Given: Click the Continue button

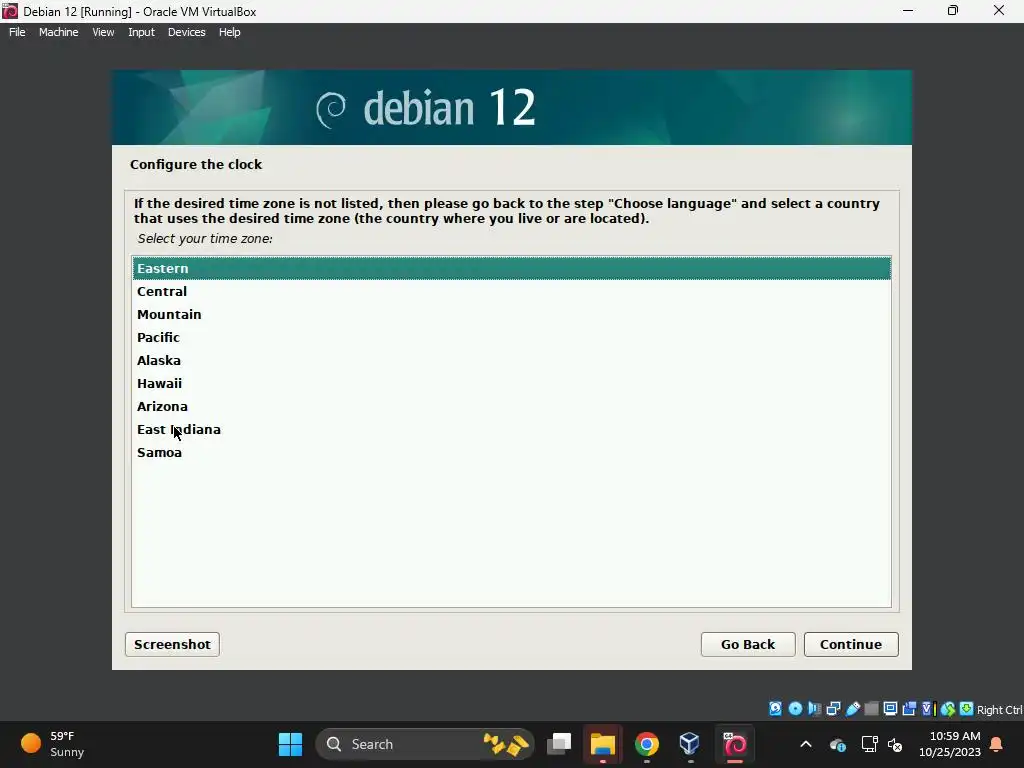Looking at the screenshot, I should [x=851, y=644].
